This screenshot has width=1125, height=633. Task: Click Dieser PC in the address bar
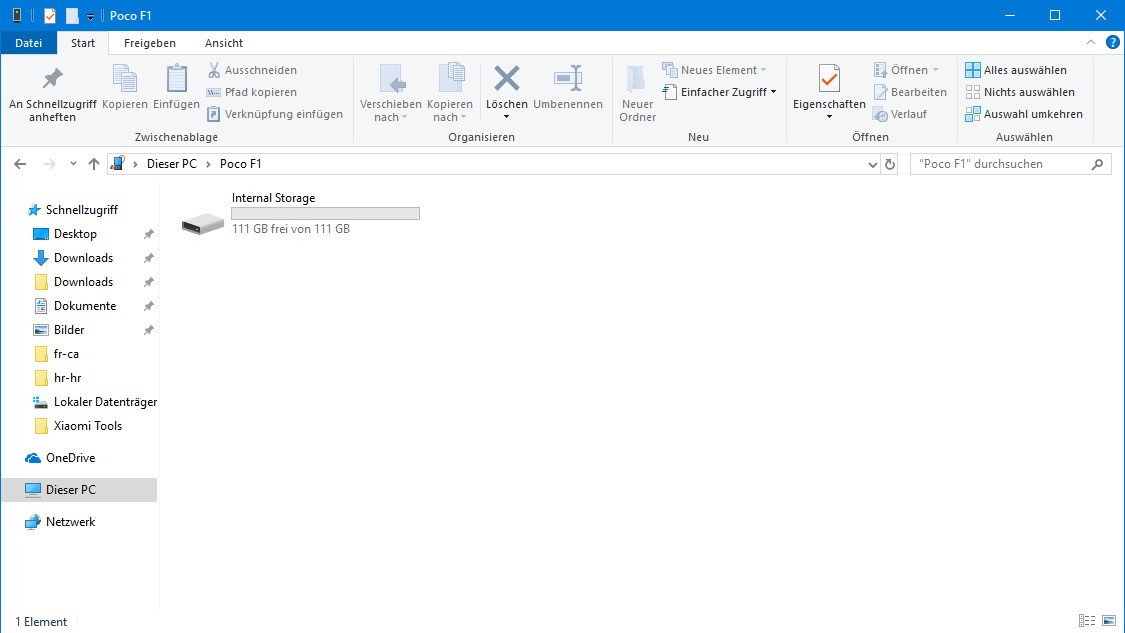point(171,164)
